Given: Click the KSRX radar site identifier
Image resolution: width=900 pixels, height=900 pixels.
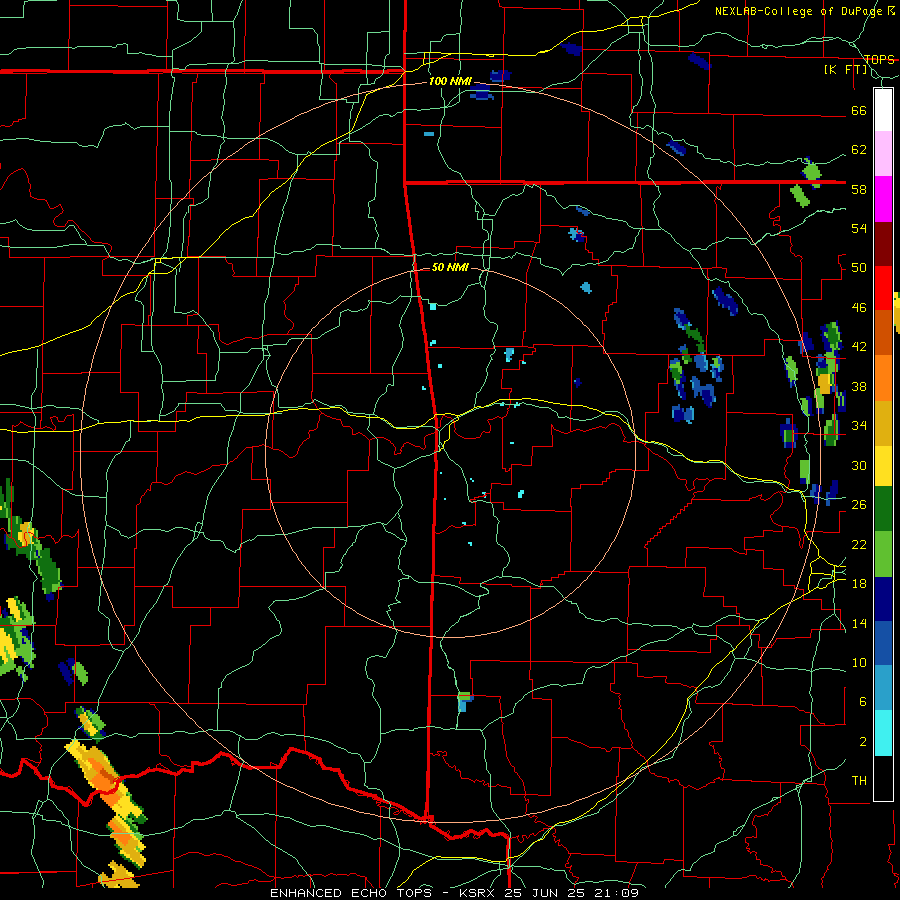Looking at the screenshot, I should click(x=480, y=893).
